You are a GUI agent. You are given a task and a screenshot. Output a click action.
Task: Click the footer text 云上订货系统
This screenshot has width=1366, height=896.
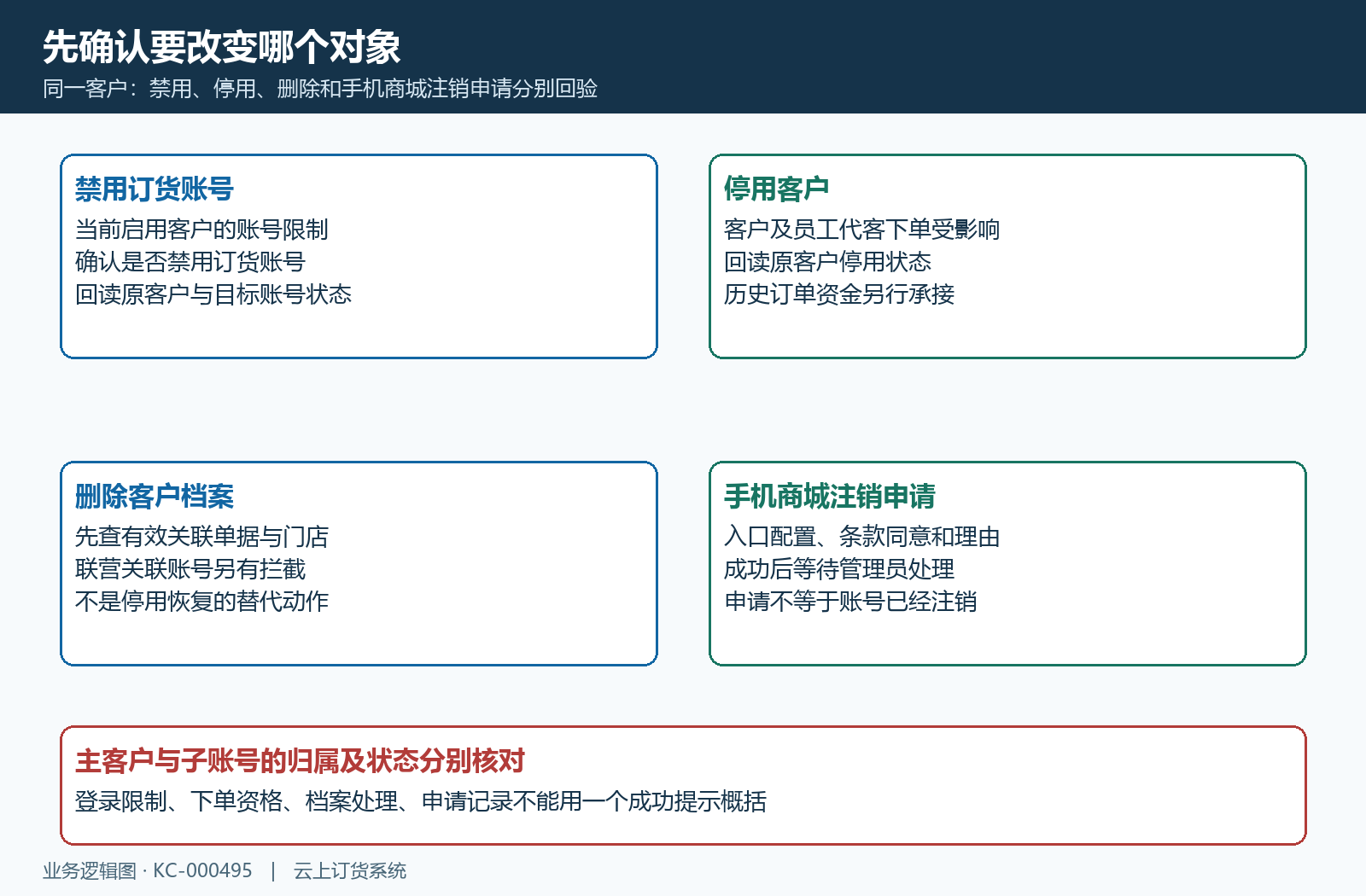[350, 871]
